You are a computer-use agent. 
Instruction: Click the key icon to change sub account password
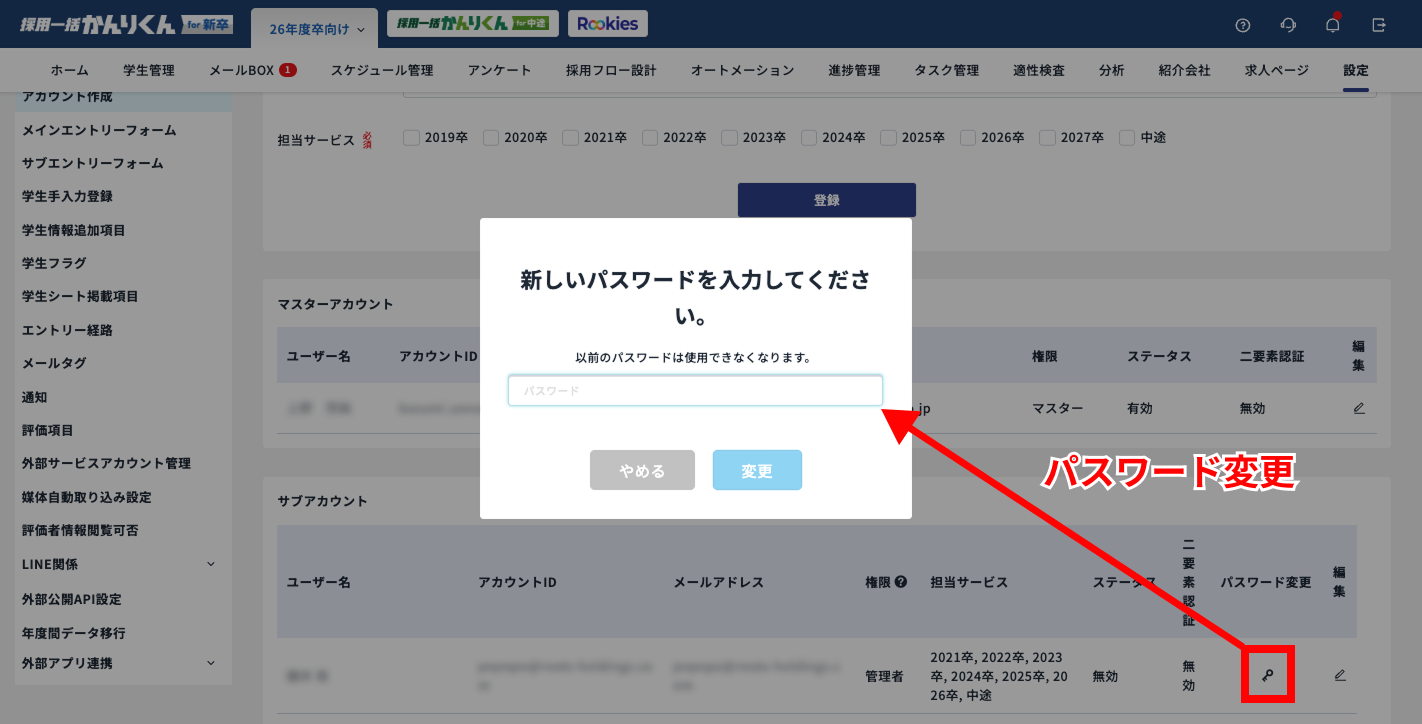click(x=1267, y=675)
